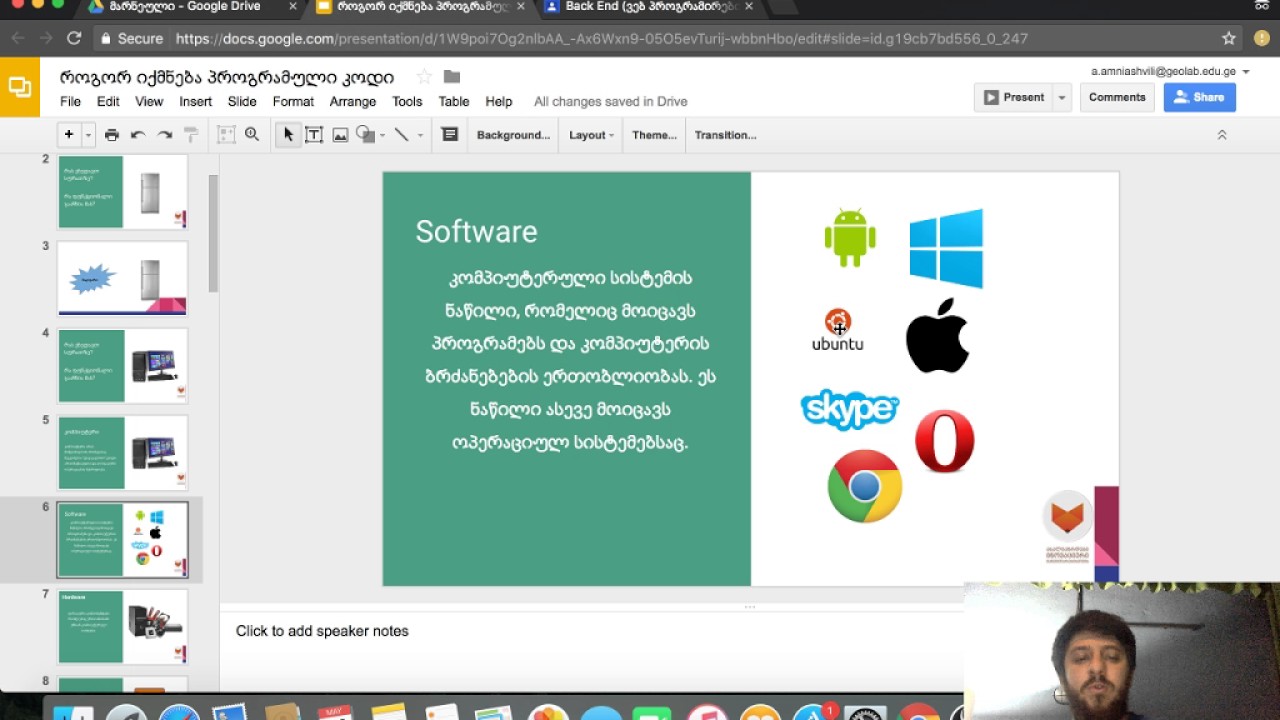Open the Help menu

tap(499, 101)
